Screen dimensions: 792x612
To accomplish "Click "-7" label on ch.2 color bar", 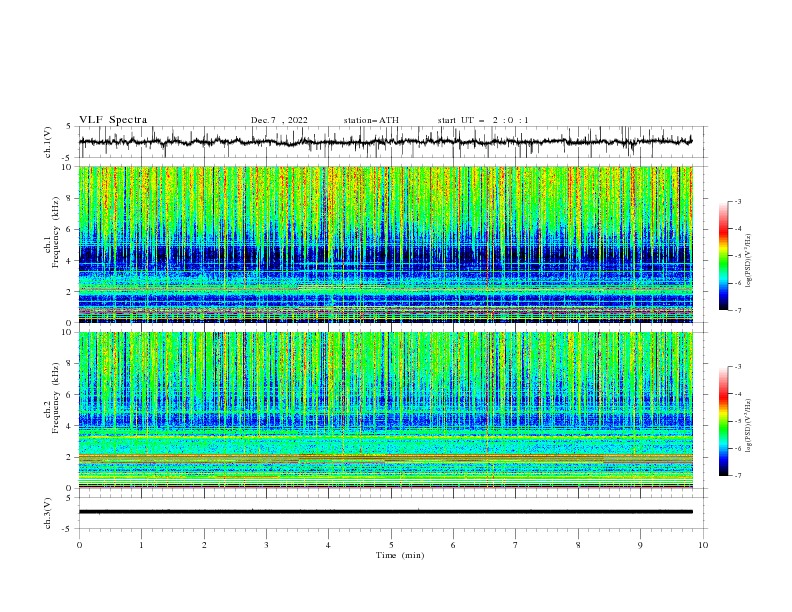I will pos(738,476).
